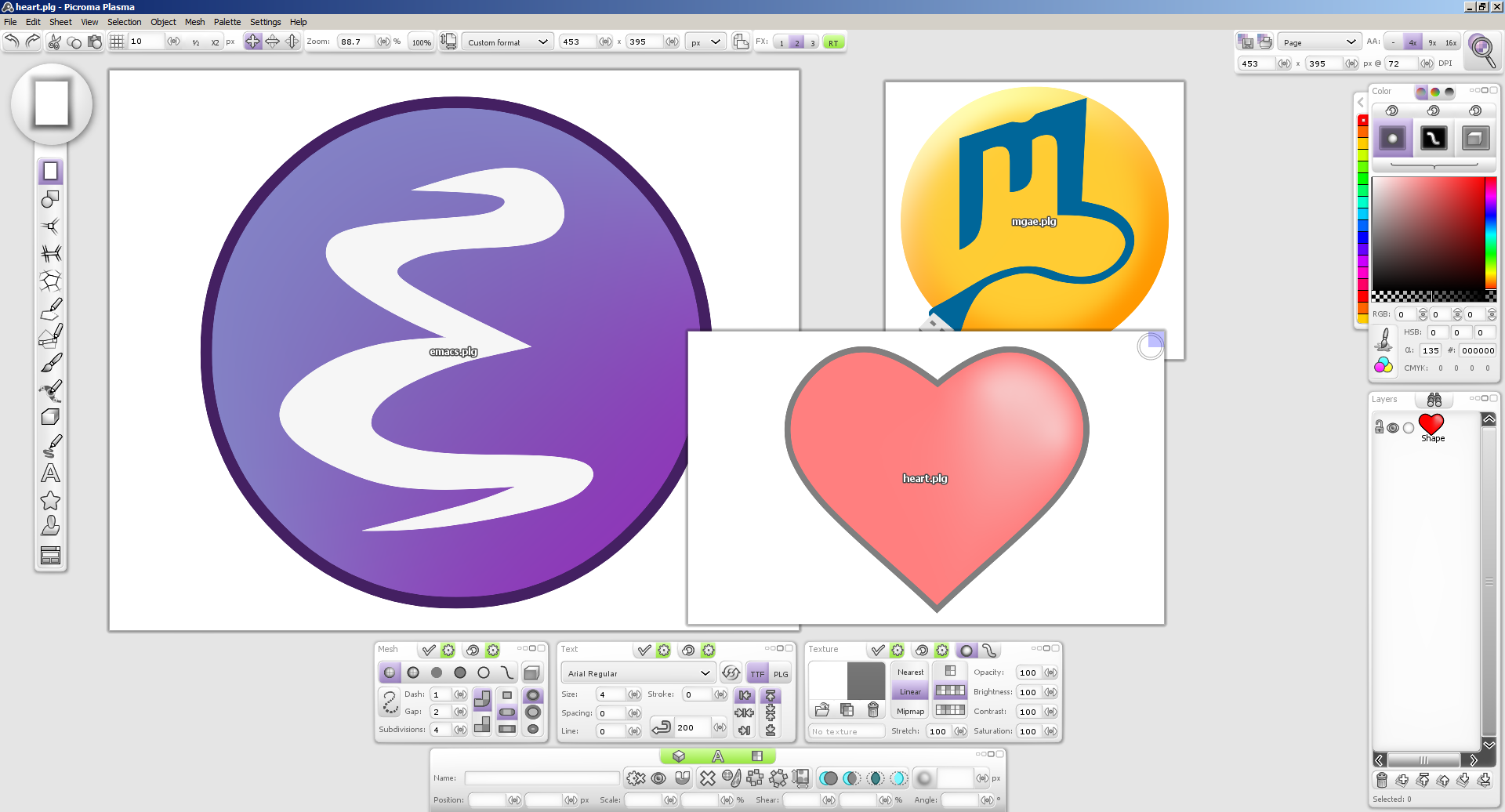Choose Linear texture filtering
Image resolution: width=1505 pixels, height=812 pixels.
point(910,691)
